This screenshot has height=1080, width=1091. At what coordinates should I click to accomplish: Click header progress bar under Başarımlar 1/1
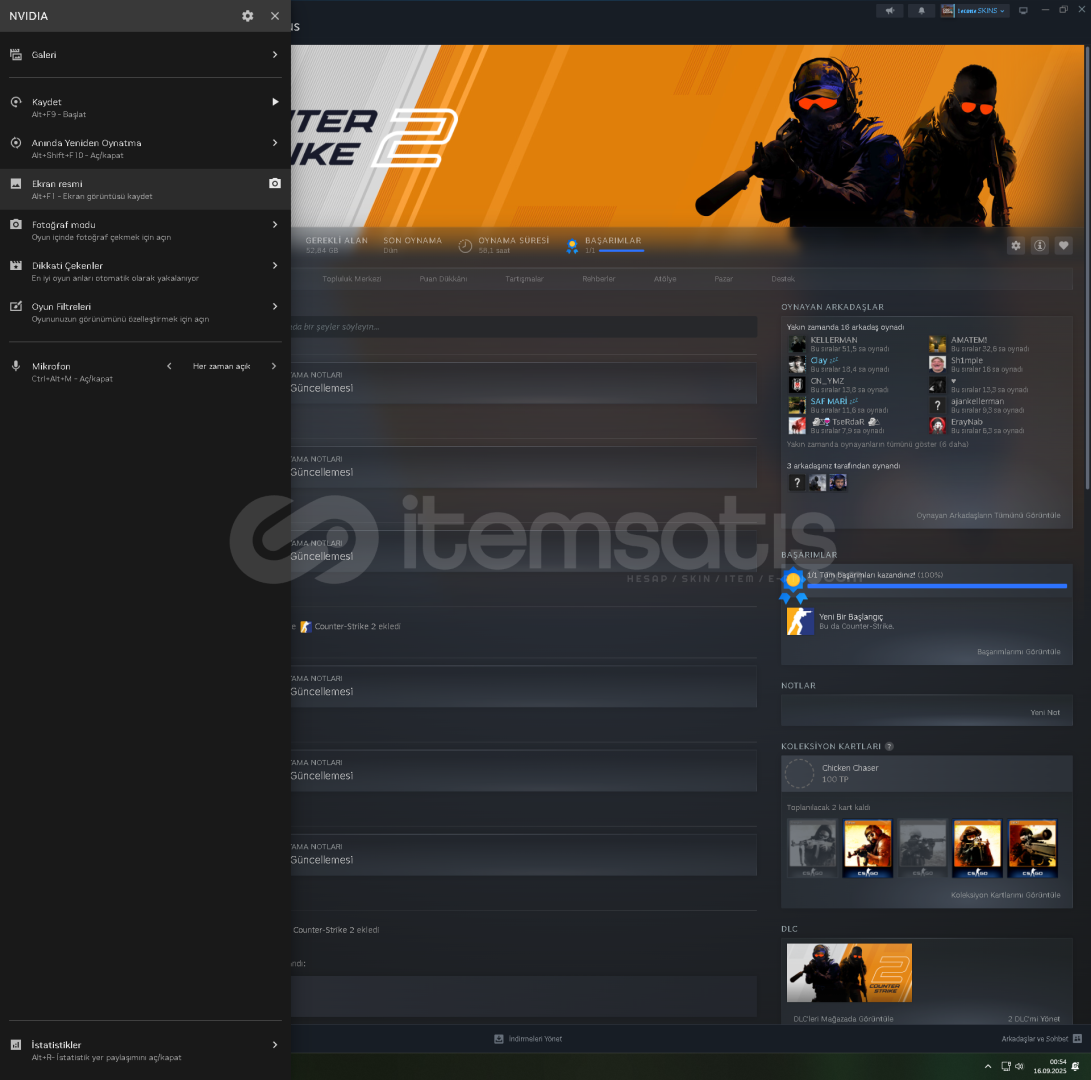click(x=621, y=251)
